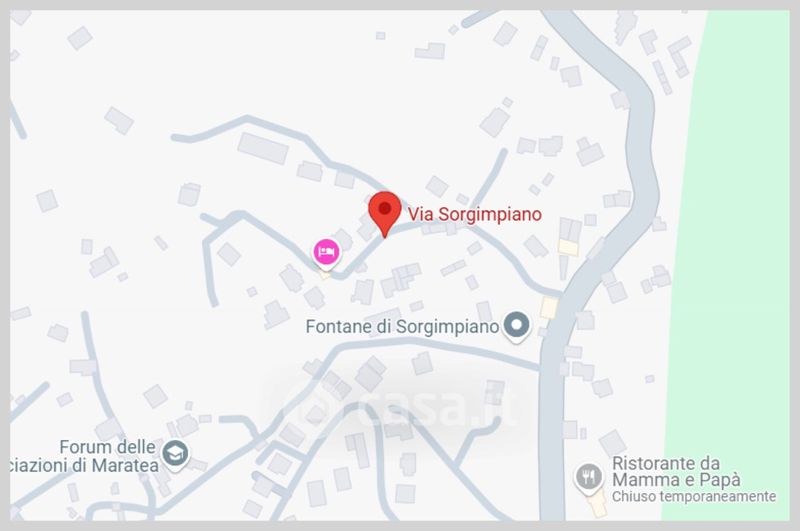Select the small yellow building under the hotel icon
Image resolution: width=800 pixels, height=531 pixels.
point(324,275)
